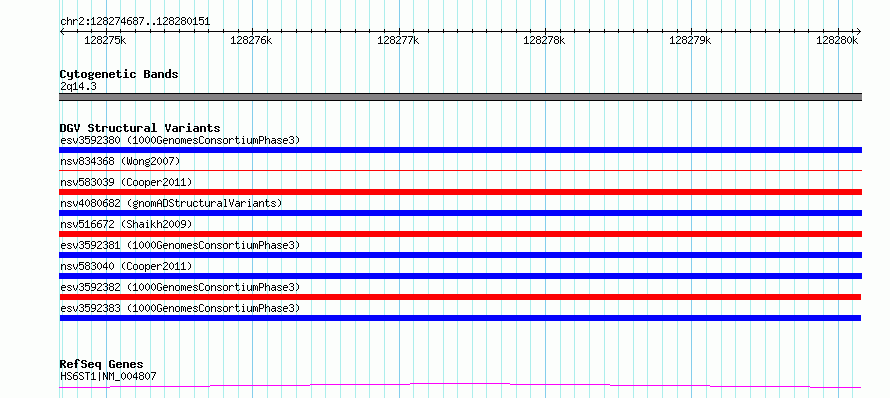Viewport: 890px width, 398px height.
Task: Click the 128277k ruler tick mark
Action: [x=399, y=31]
